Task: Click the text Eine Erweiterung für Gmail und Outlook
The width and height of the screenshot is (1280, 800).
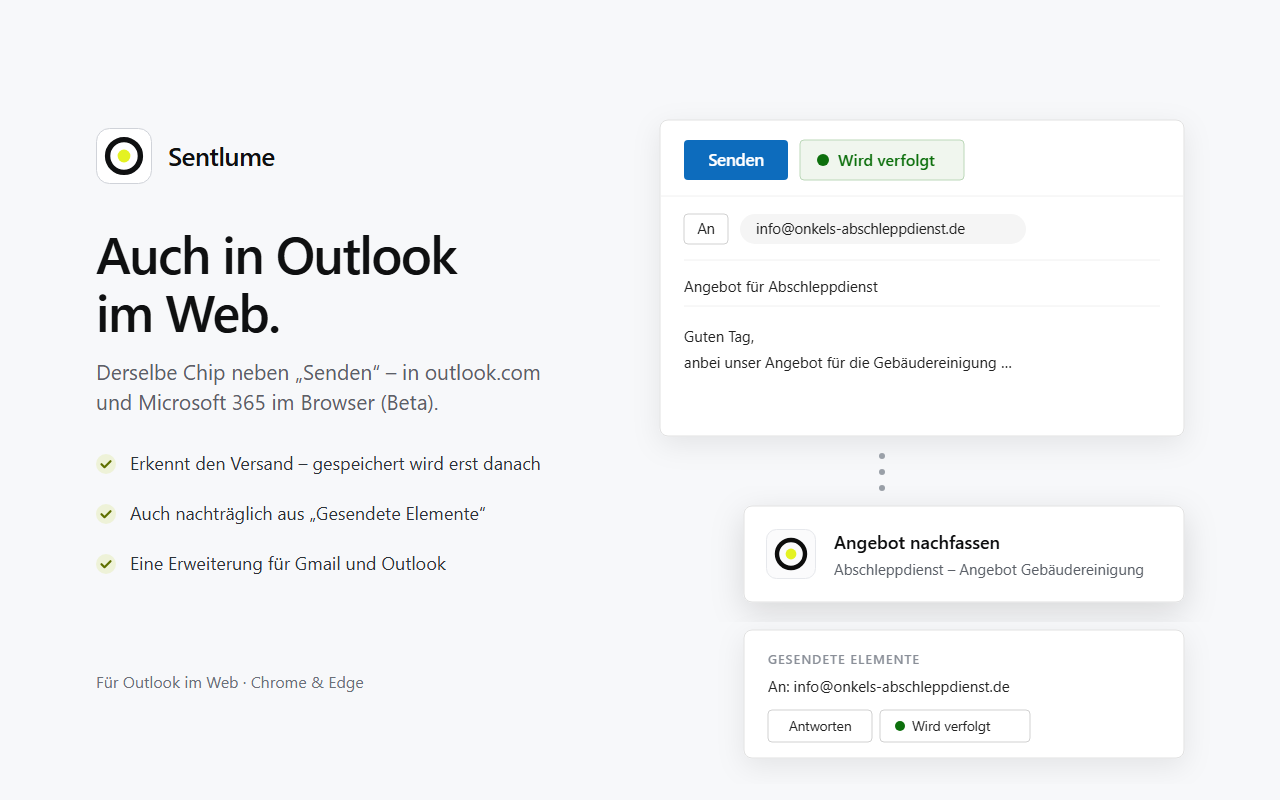Action: click(x=288, y=564)
